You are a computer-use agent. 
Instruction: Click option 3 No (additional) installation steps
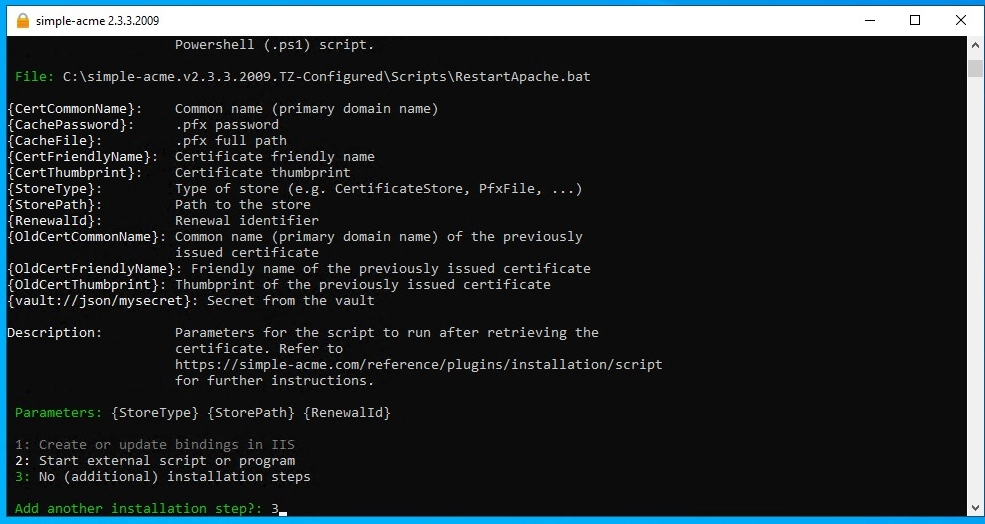[163, 477]
